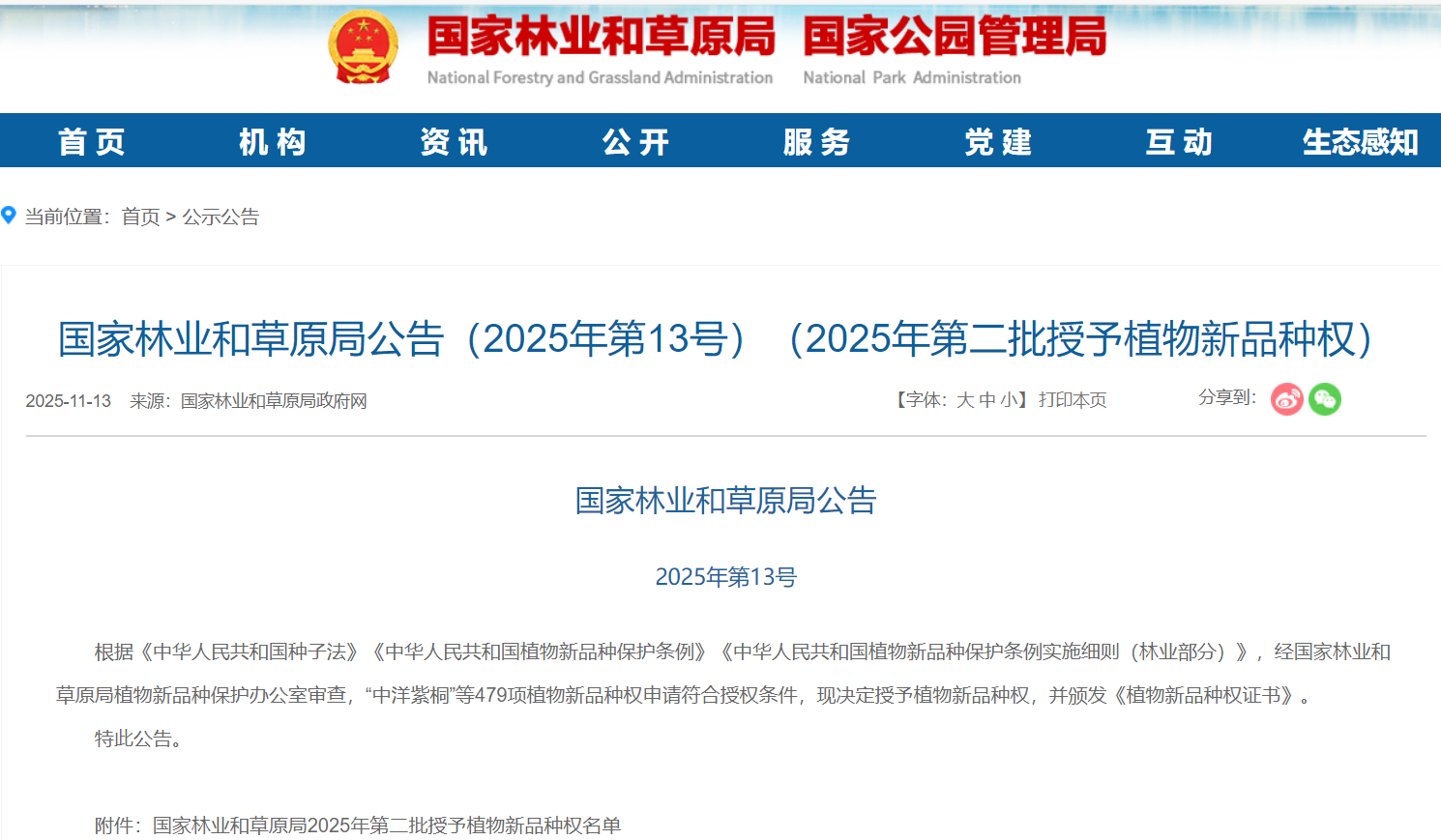Image resolution: width=1441 pixels, height=840 pixels.
Task: Click 首页 breadcrumb link
Action: [x=140, y=217]
